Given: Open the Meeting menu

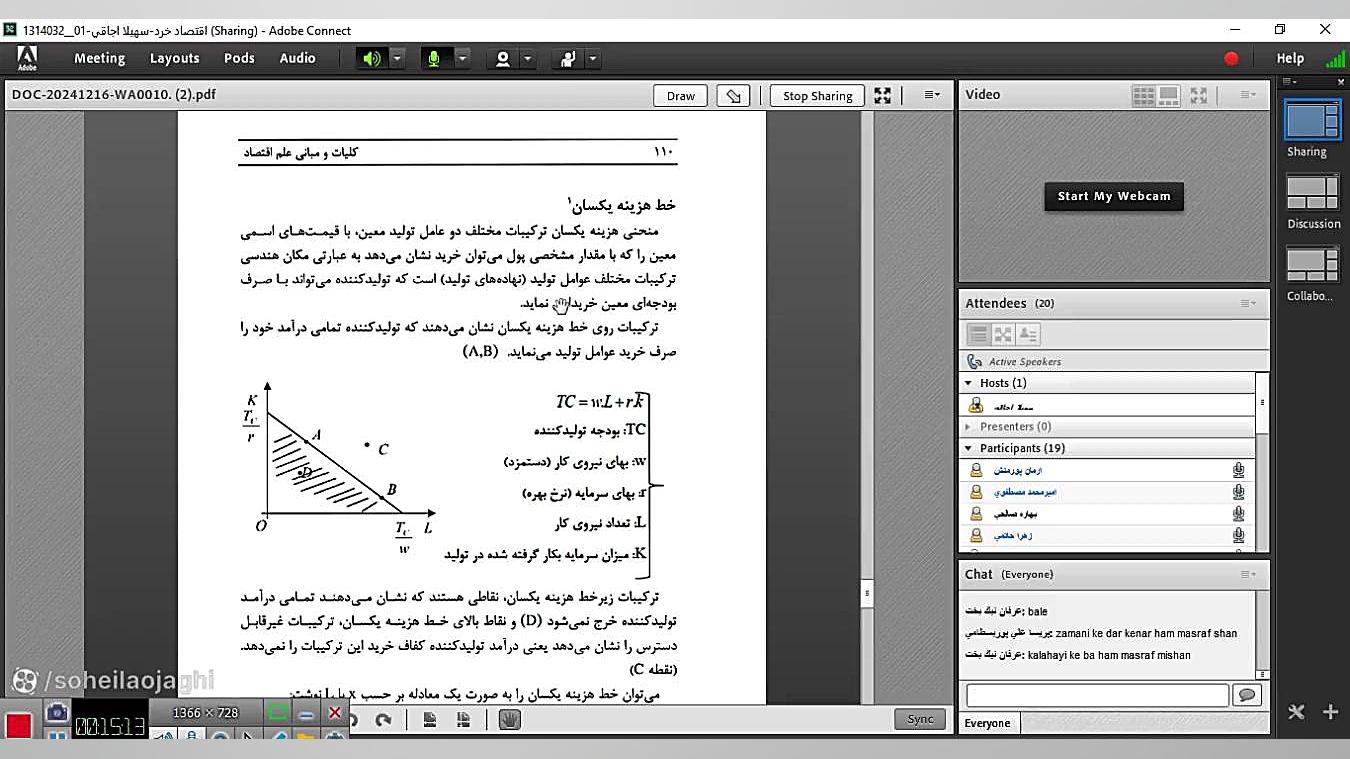Looking at the screenshot, I should tap(100, 58).
